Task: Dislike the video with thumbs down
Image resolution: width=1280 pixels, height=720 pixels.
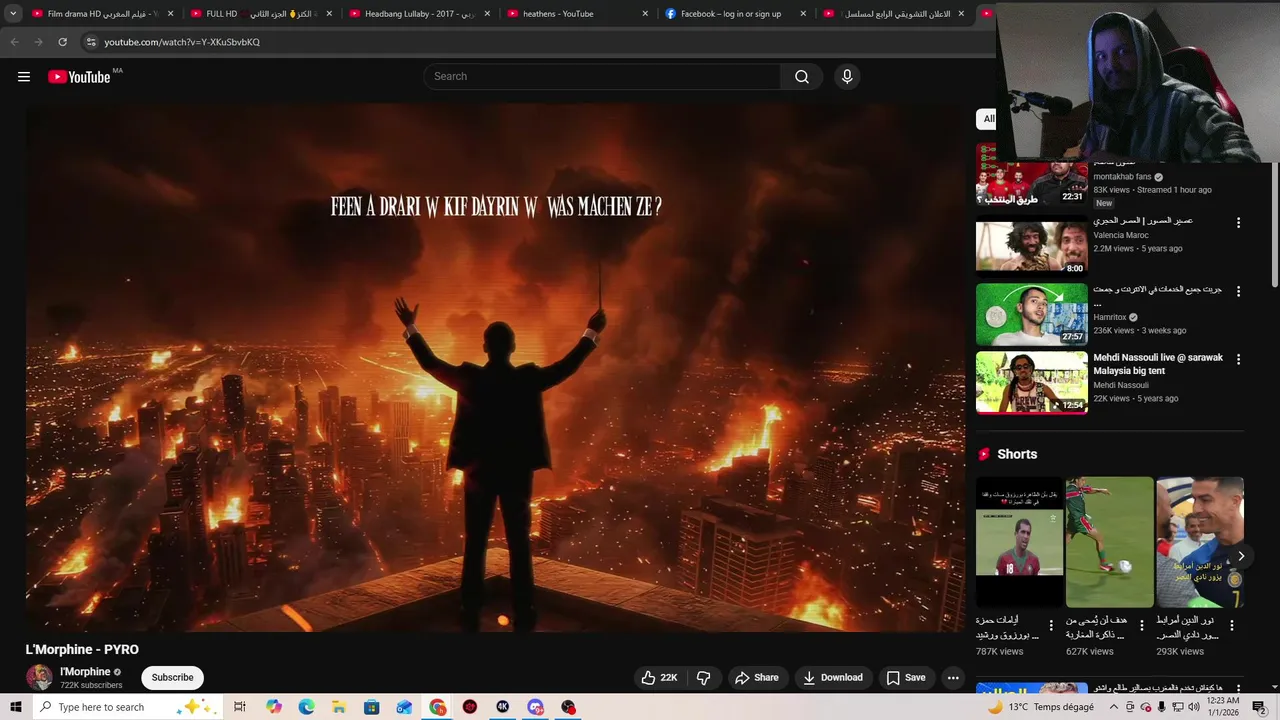Action: 704,678
